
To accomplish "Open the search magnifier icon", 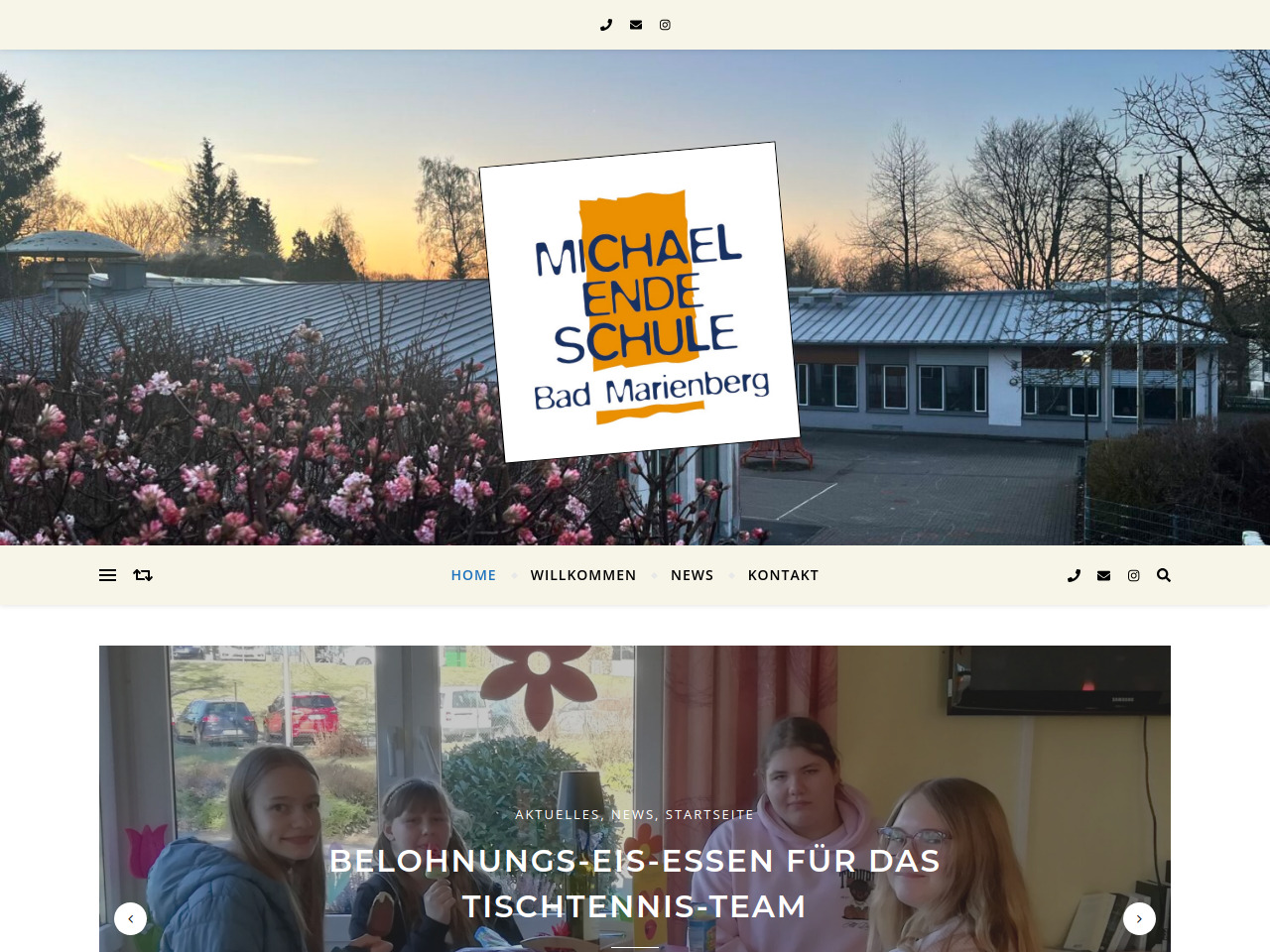I will [x=1164, y=575].
